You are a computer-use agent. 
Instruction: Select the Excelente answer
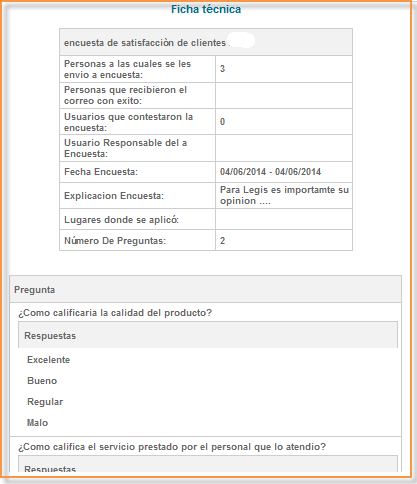coord(49,360)
